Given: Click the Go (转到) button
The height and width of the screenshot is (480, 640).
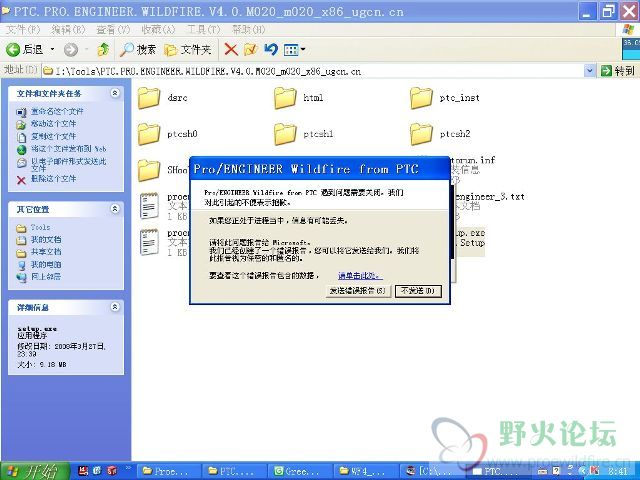Looking at the screenshot, I should pyautogui.click(x=618, y=71).
